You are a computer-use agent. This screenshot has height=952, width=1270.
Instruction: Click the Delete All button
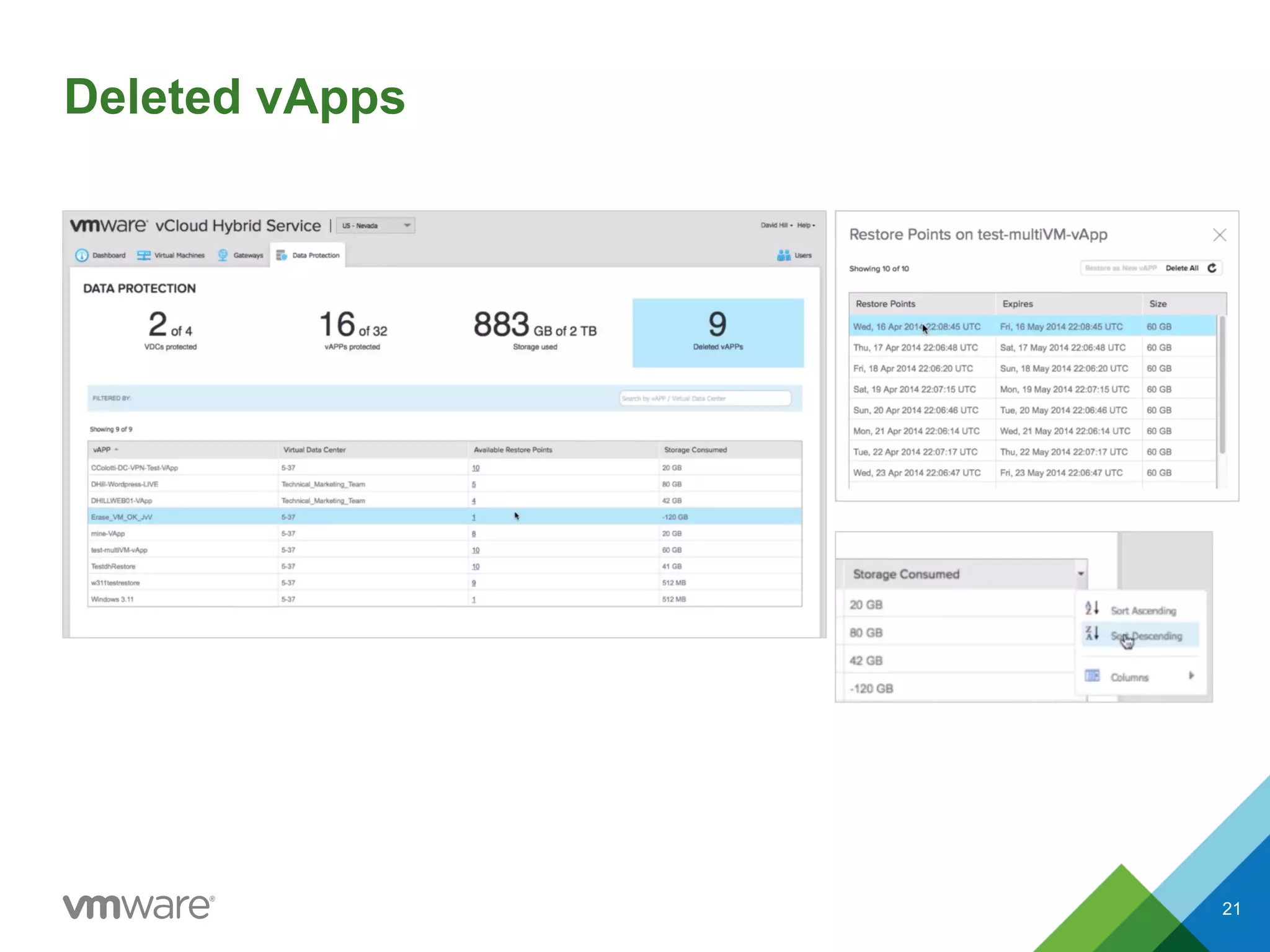(1182, 268)
